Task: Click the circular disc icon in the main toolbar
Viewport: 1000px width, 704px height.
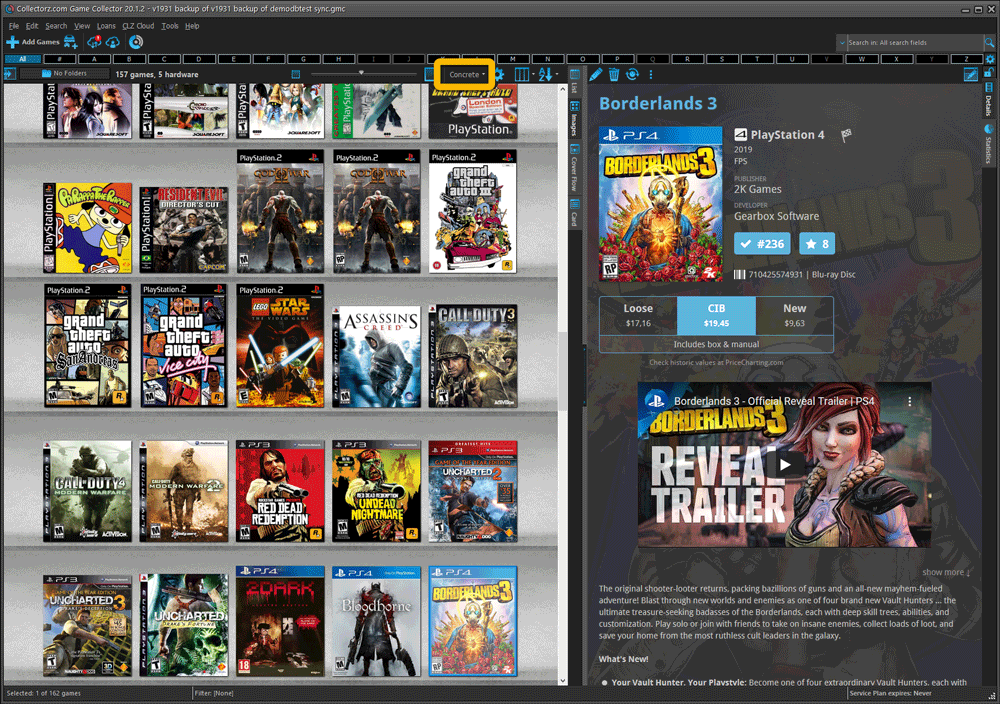Action: pos(135,42)
